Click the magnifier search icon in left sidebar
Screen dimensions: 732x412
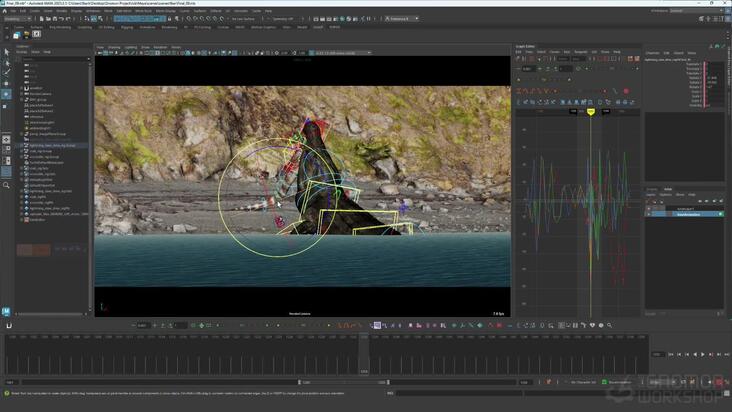point(7,185)
